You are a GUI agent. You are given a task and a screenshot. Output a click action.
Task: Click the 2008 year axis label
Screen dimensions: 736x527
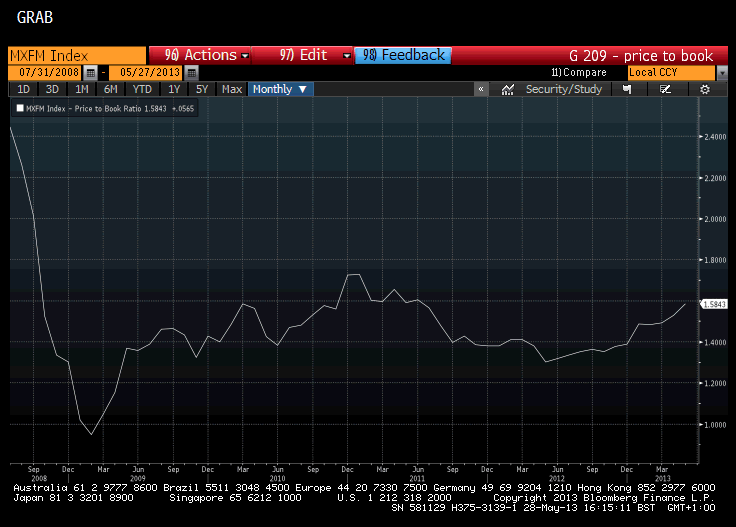click(39, 479)
